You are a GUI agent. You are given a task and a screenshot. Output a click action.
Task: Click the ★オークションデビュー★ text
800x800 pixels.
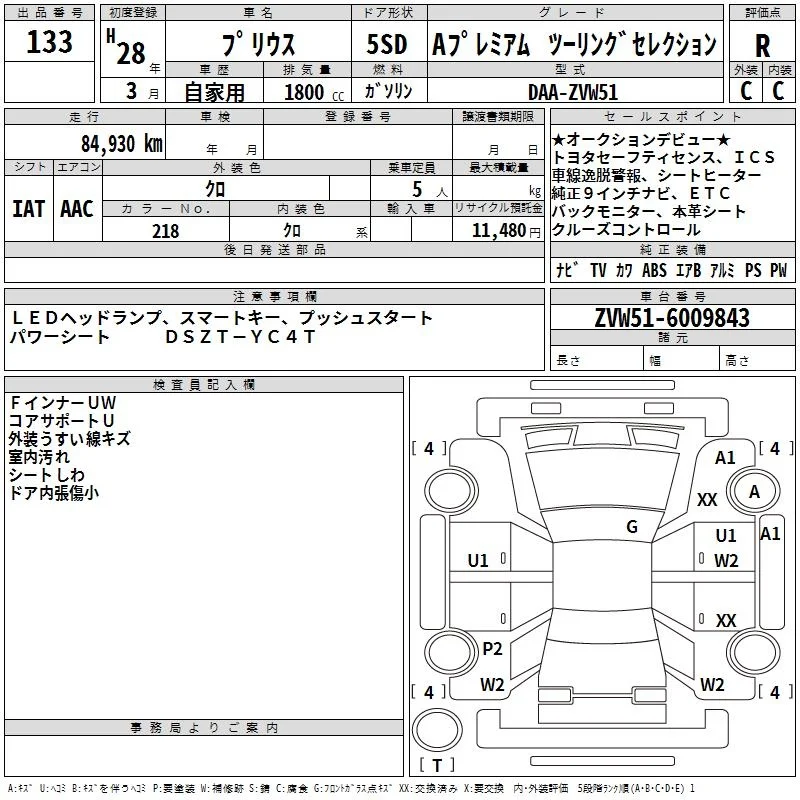point(641,139)
